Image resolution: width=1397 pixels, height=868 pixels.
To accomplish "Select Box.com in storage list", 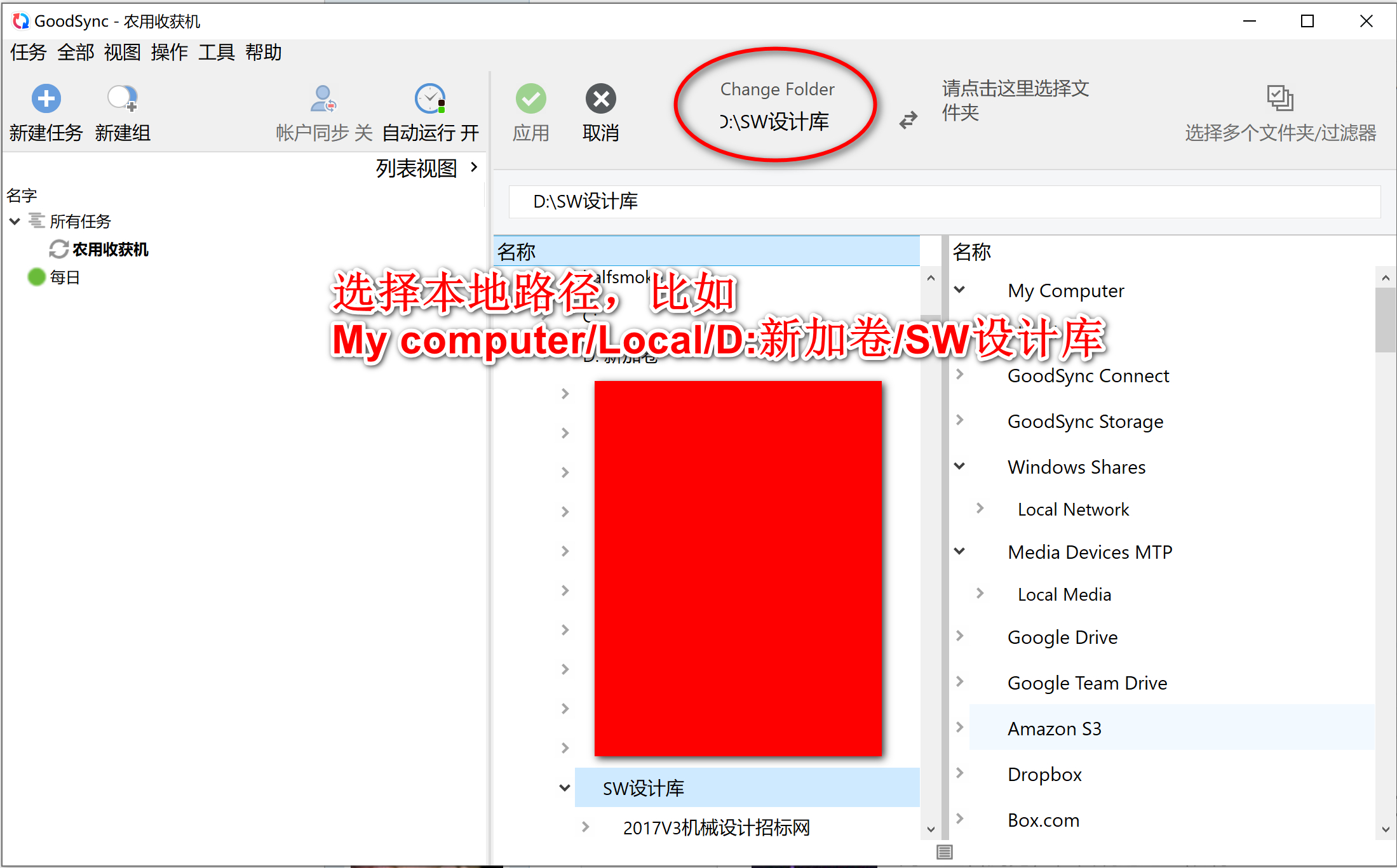I will (1043, 820).
